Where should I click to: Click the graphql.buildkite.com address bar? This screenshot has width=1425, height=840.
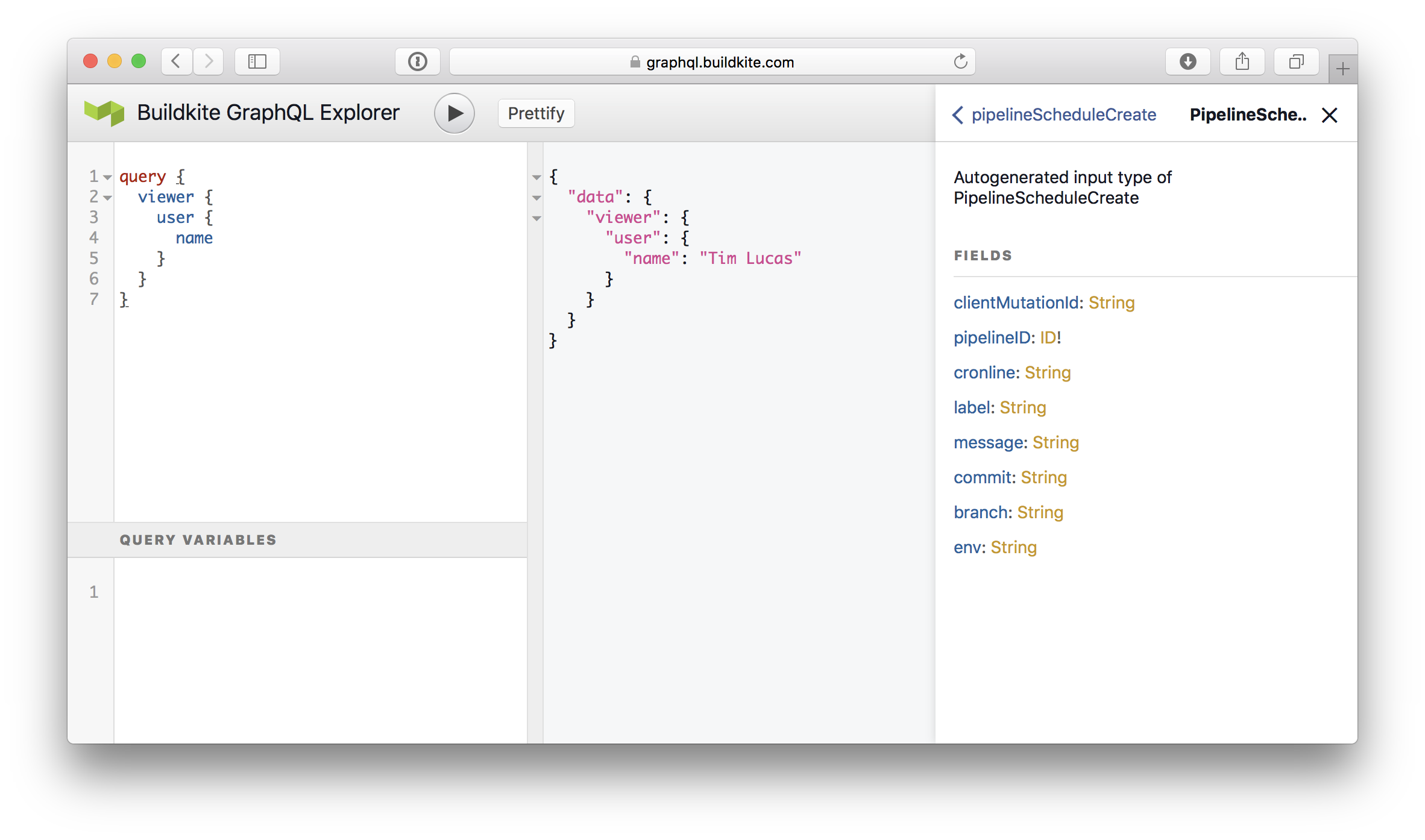tap(712, 61)
